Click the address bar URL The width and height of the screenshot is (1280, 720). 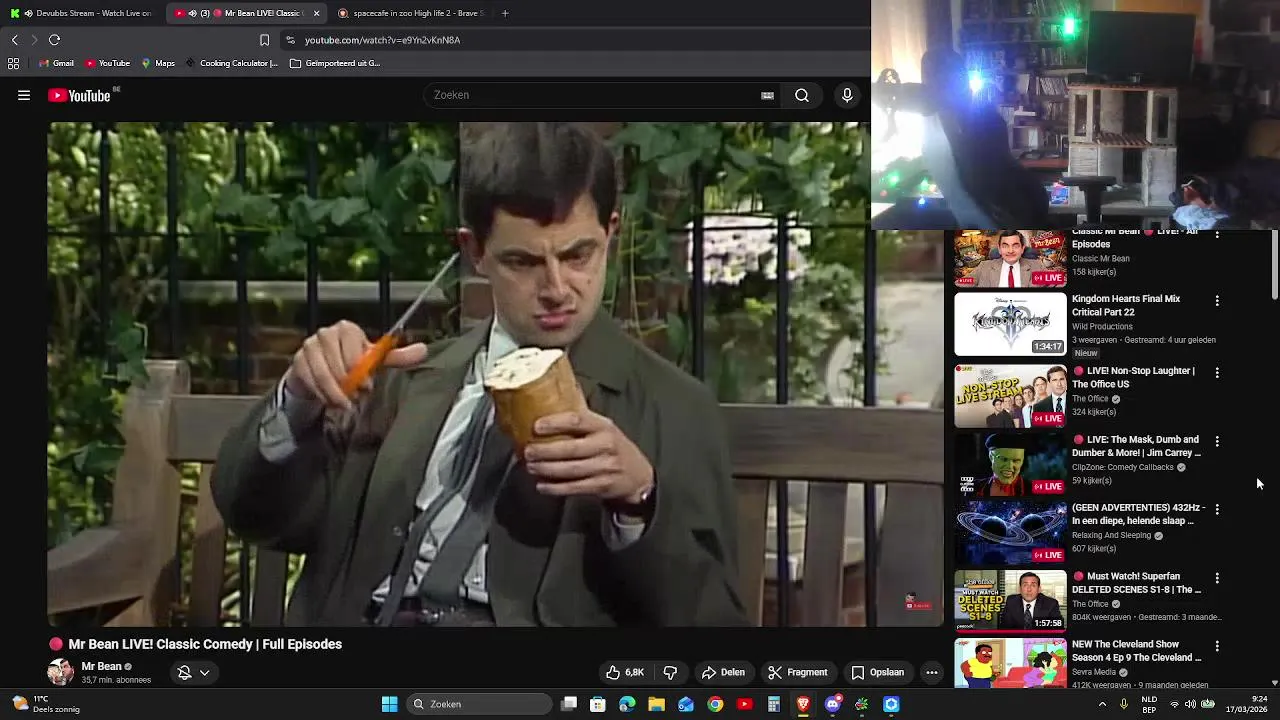point(382,40)
